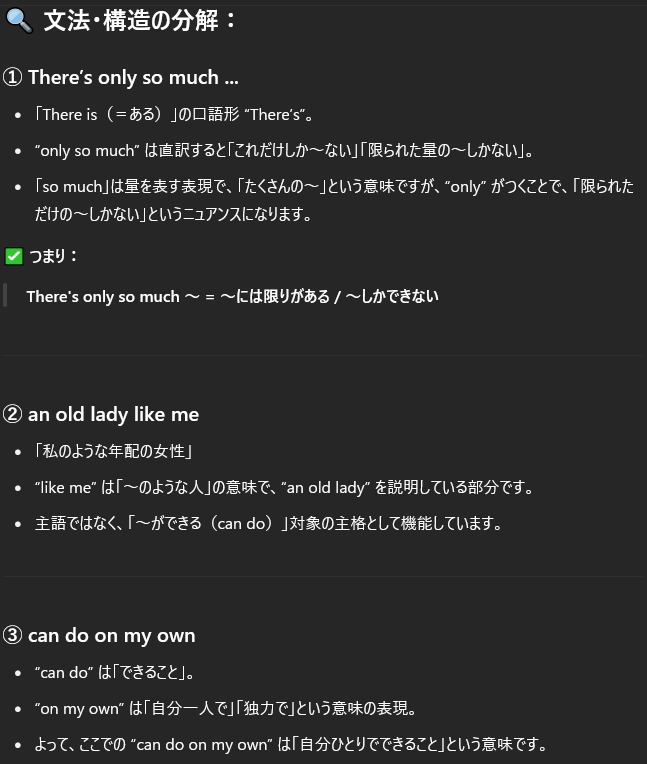Viewport: 647px width, 764px height.
Task: Click the bullet "can do" は「できること」
Action: click(x=115, y=672)
